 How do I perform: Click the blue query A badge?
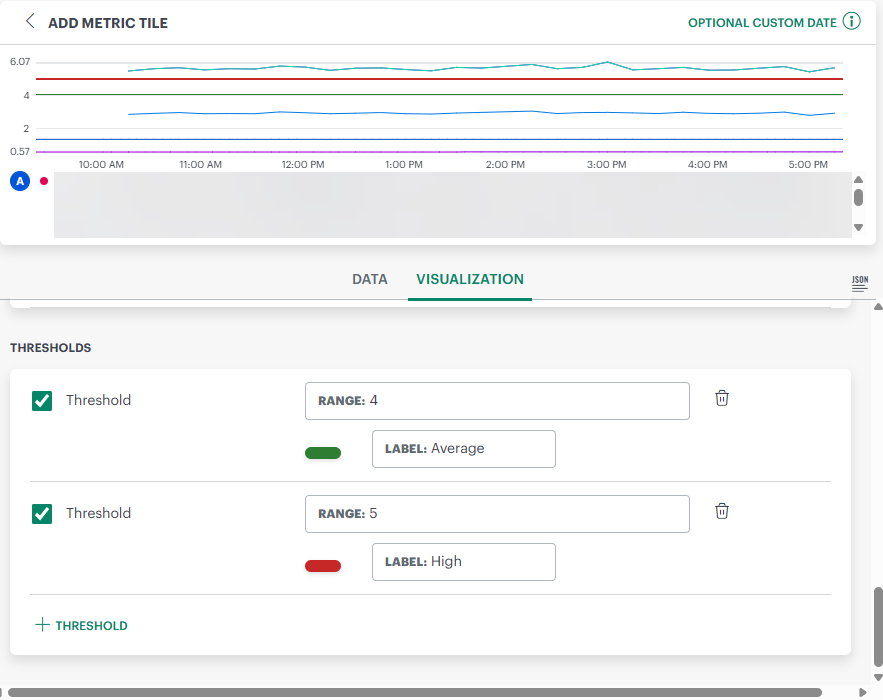tap(19, 181)
